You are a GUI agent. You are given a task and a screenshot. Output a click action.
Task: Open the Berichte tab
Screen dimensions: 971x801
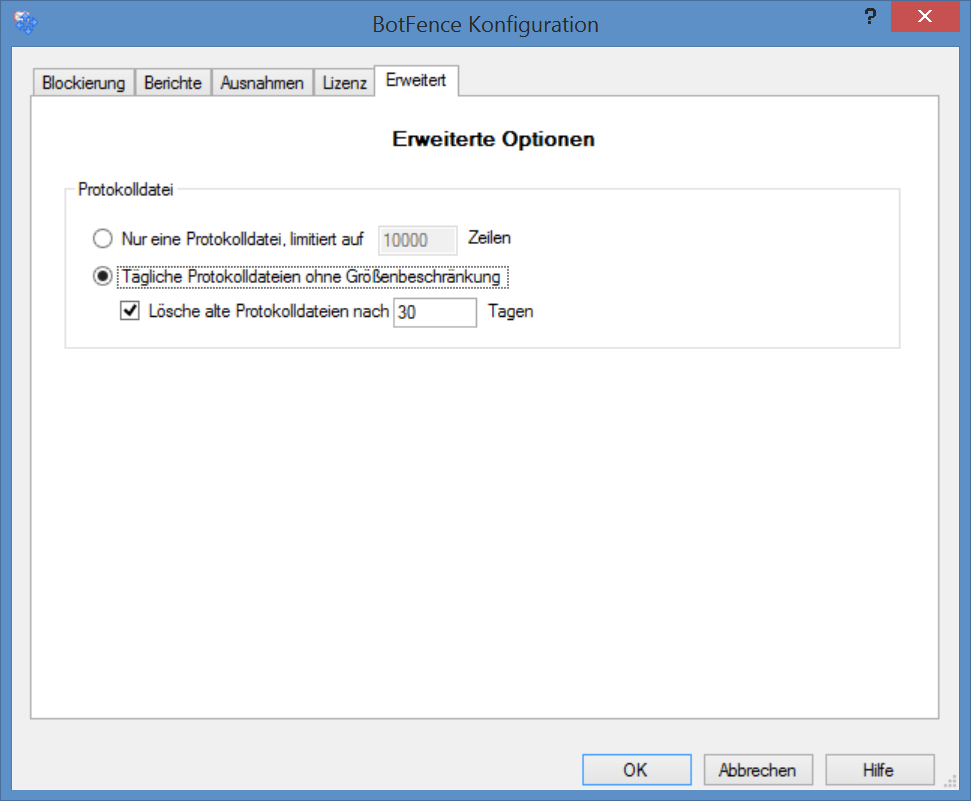(x=173, y=82)
